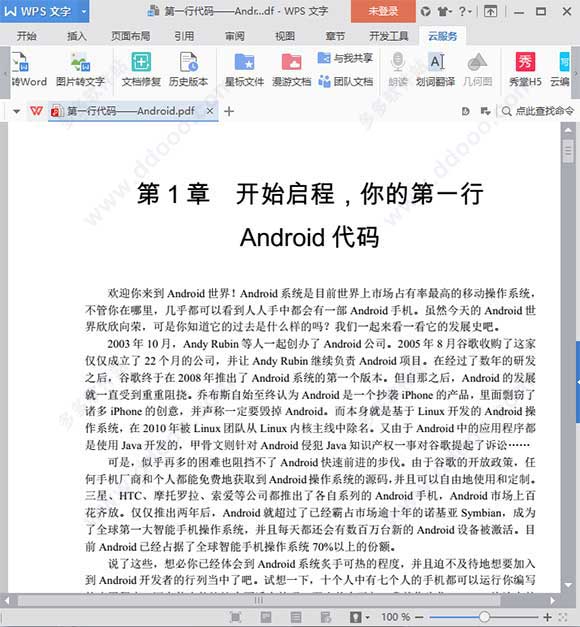Click the round cloud sync icon in title bar
This screenshot has height=627, width=580.
(425, 12)
